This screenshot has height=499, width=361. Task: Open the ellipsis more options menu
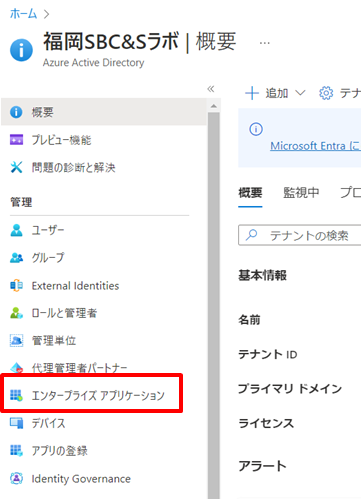[x=265, y=43]
